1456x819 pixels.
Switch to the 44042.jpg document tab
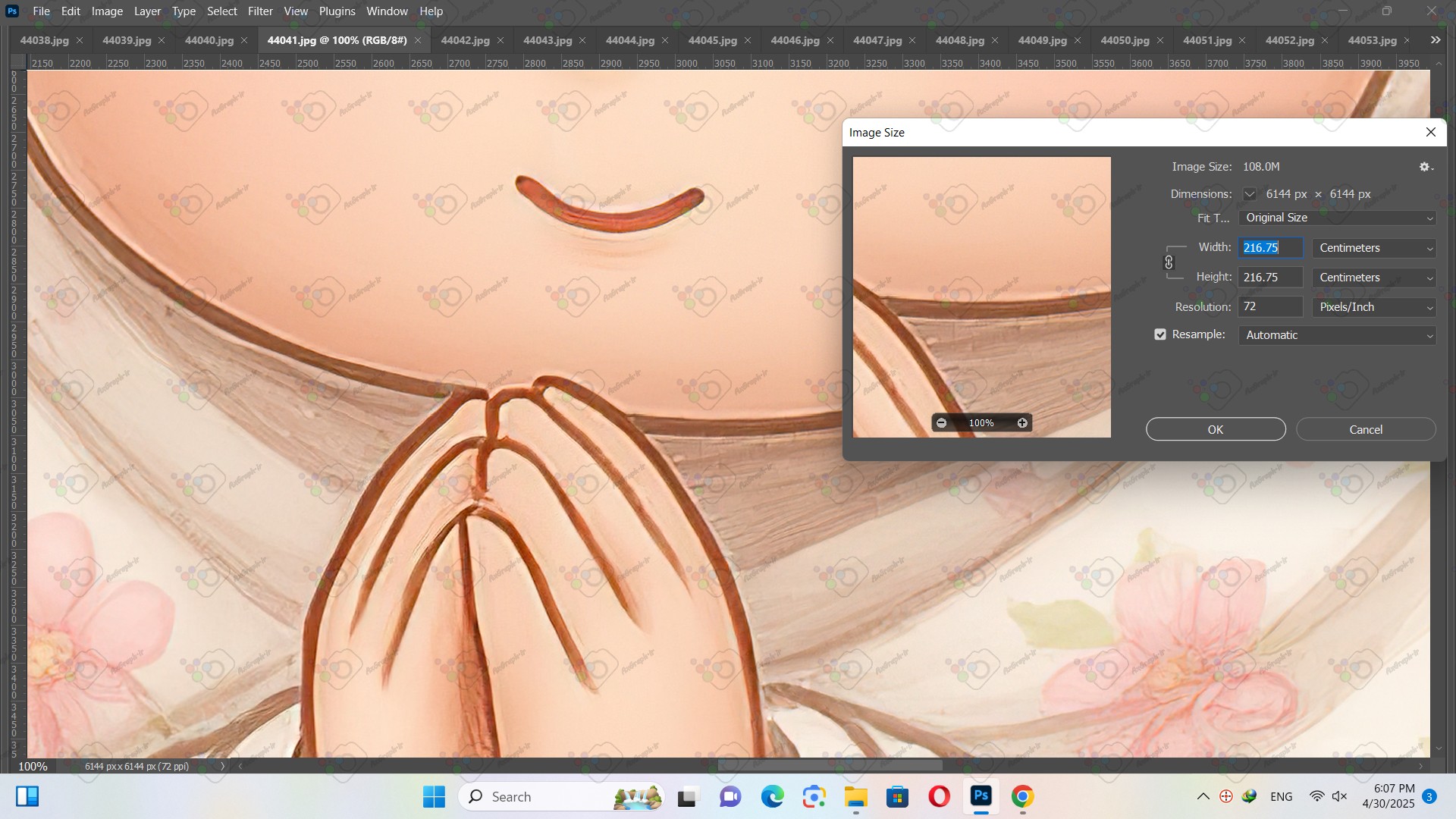click(465, 40)
